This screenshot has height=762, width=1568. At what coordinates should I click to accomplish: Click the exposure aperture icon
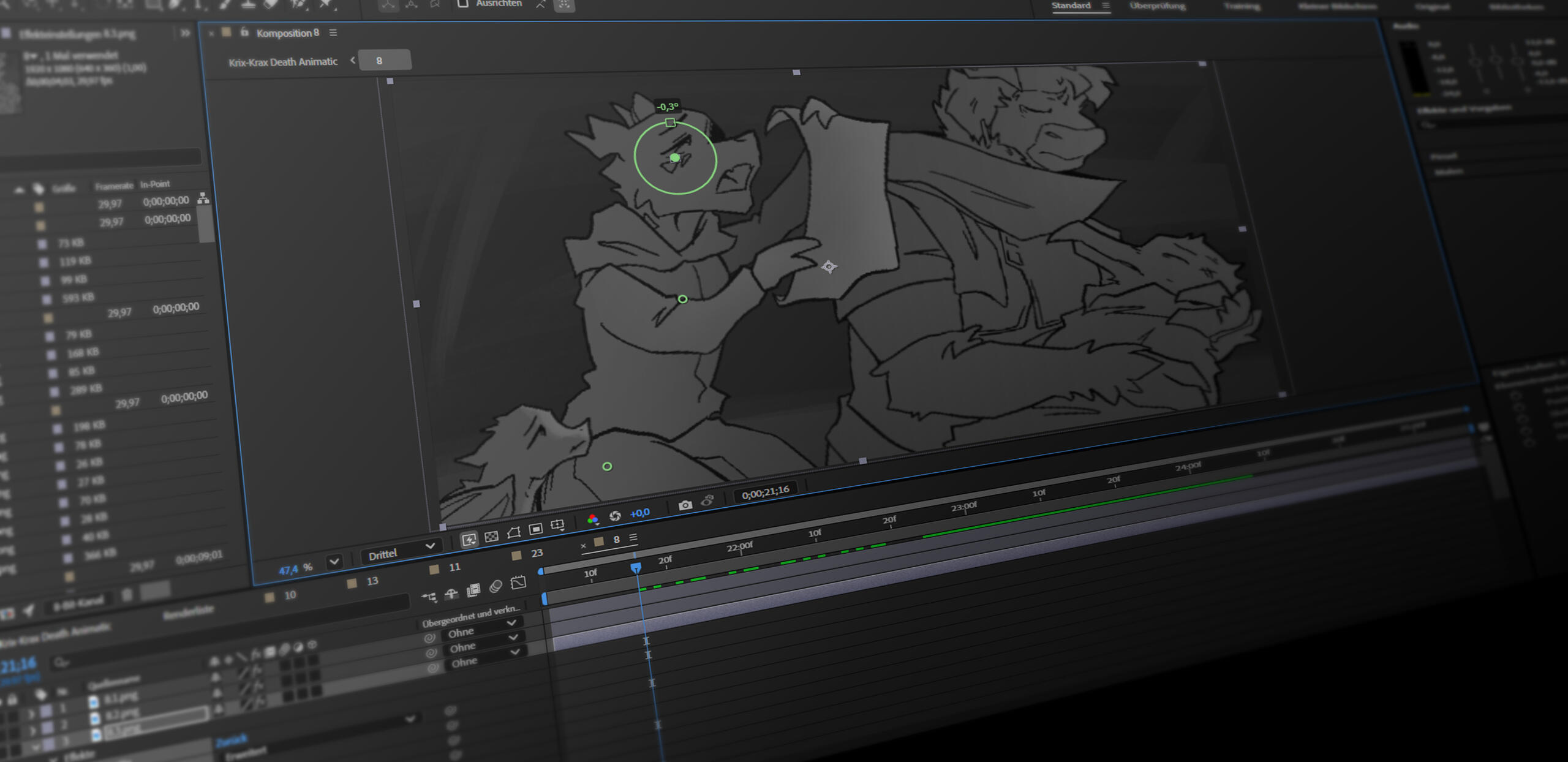pyautogui.click(x=615, y=515)
